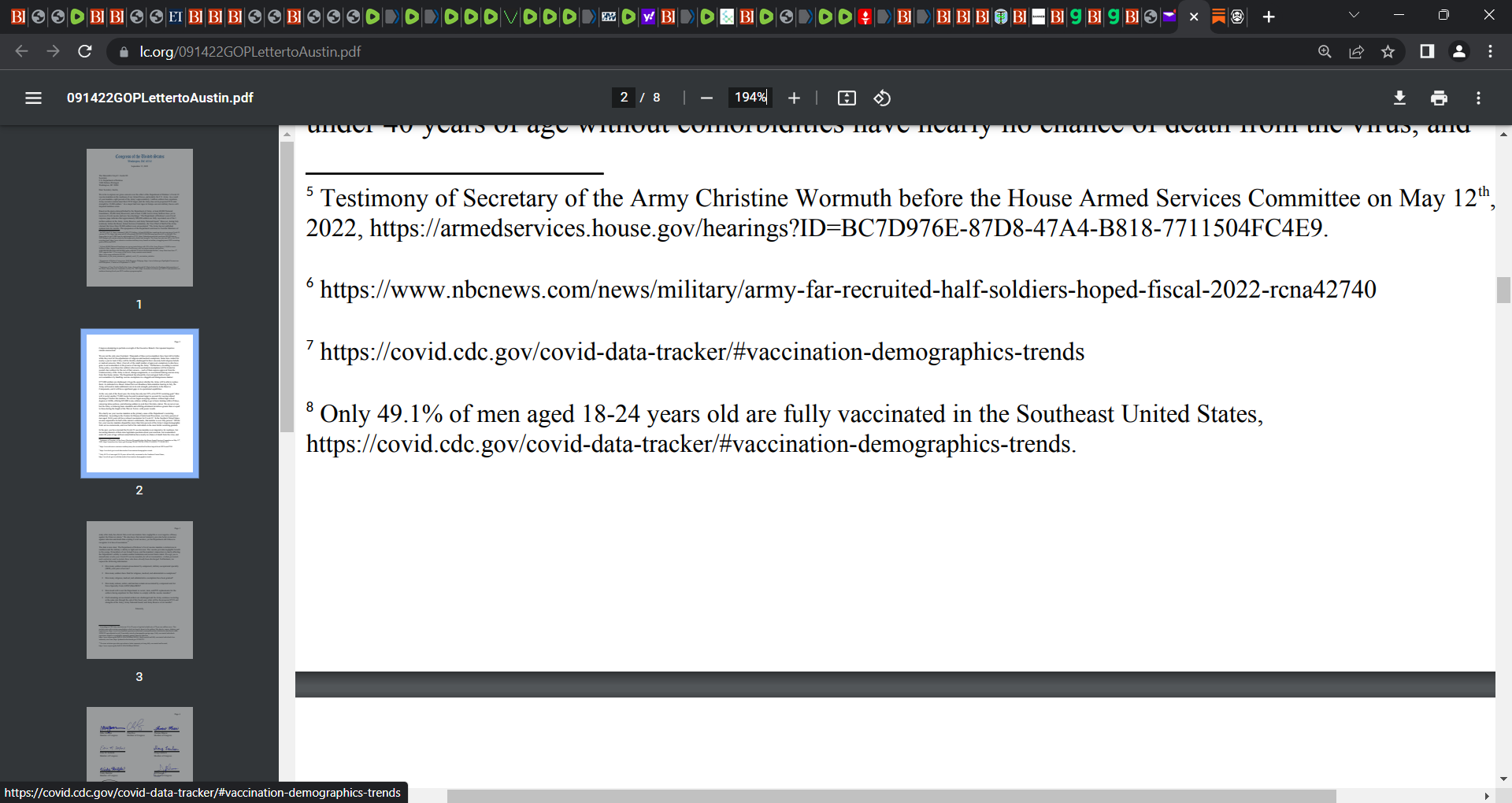Reload the current page

click(85, 51)
